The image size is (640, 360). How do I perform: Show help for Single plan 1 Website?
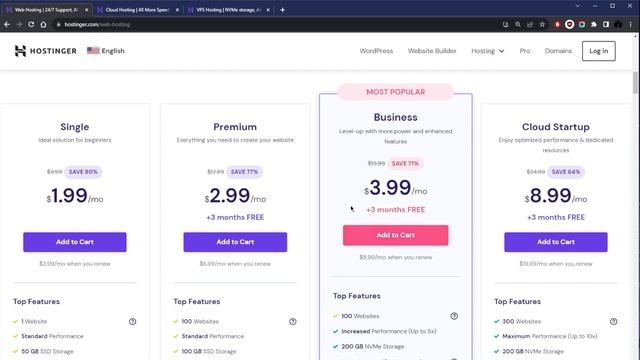(132, 322)
